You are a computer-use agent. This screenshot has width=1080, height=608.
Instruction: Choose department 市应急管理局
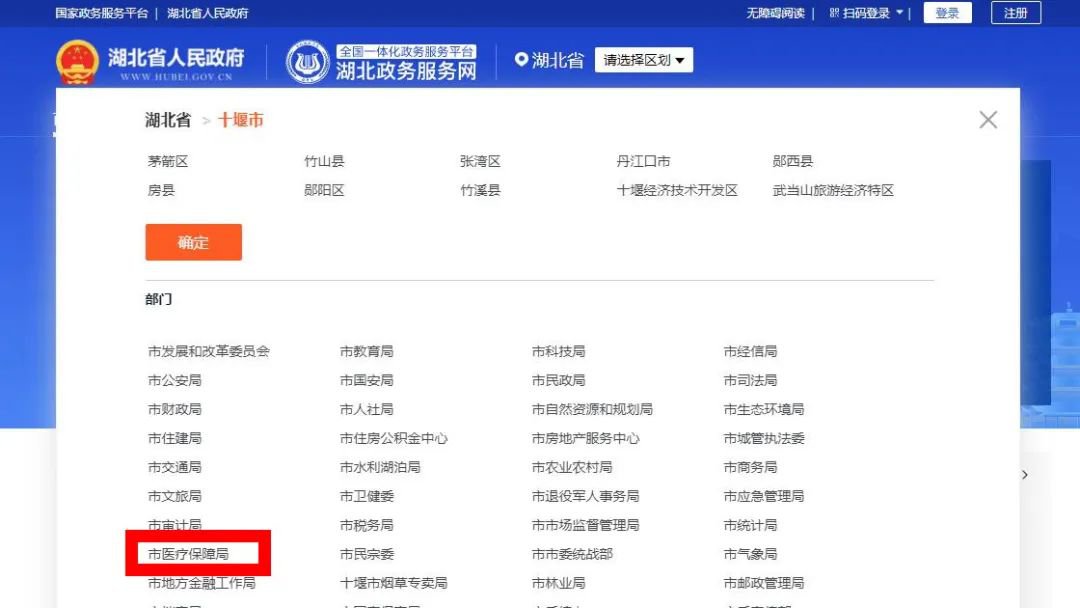764,496
